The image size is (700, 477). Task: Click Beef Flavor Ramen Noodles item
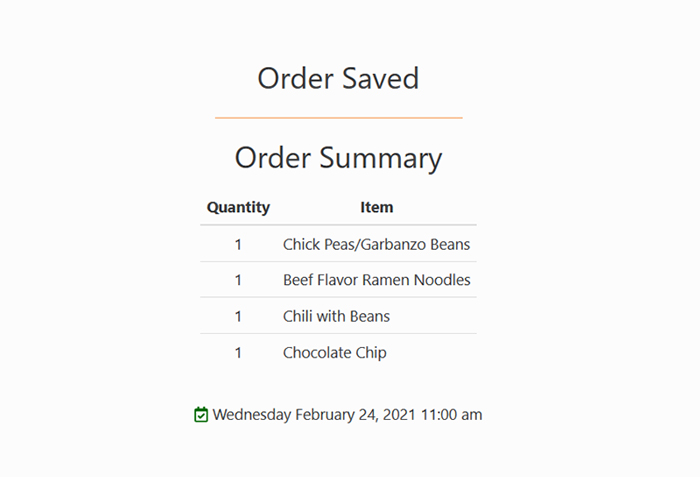click(x=377, y=280)
